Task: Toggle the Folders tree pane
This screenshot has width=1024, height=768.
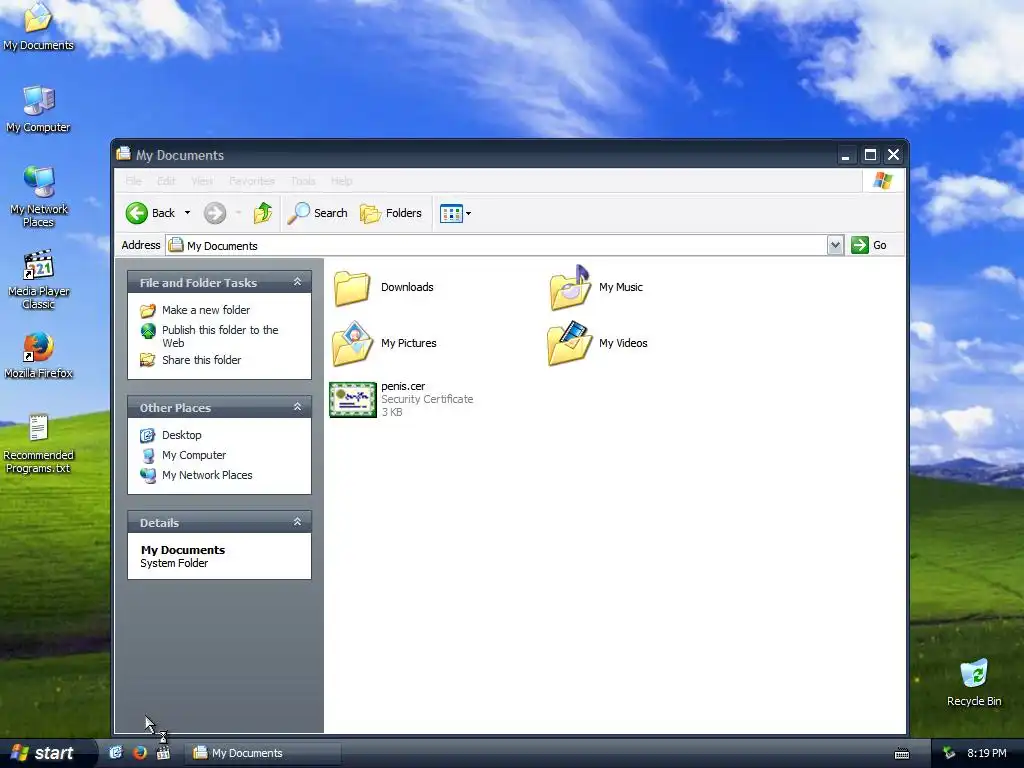Action: pos(391,213)
